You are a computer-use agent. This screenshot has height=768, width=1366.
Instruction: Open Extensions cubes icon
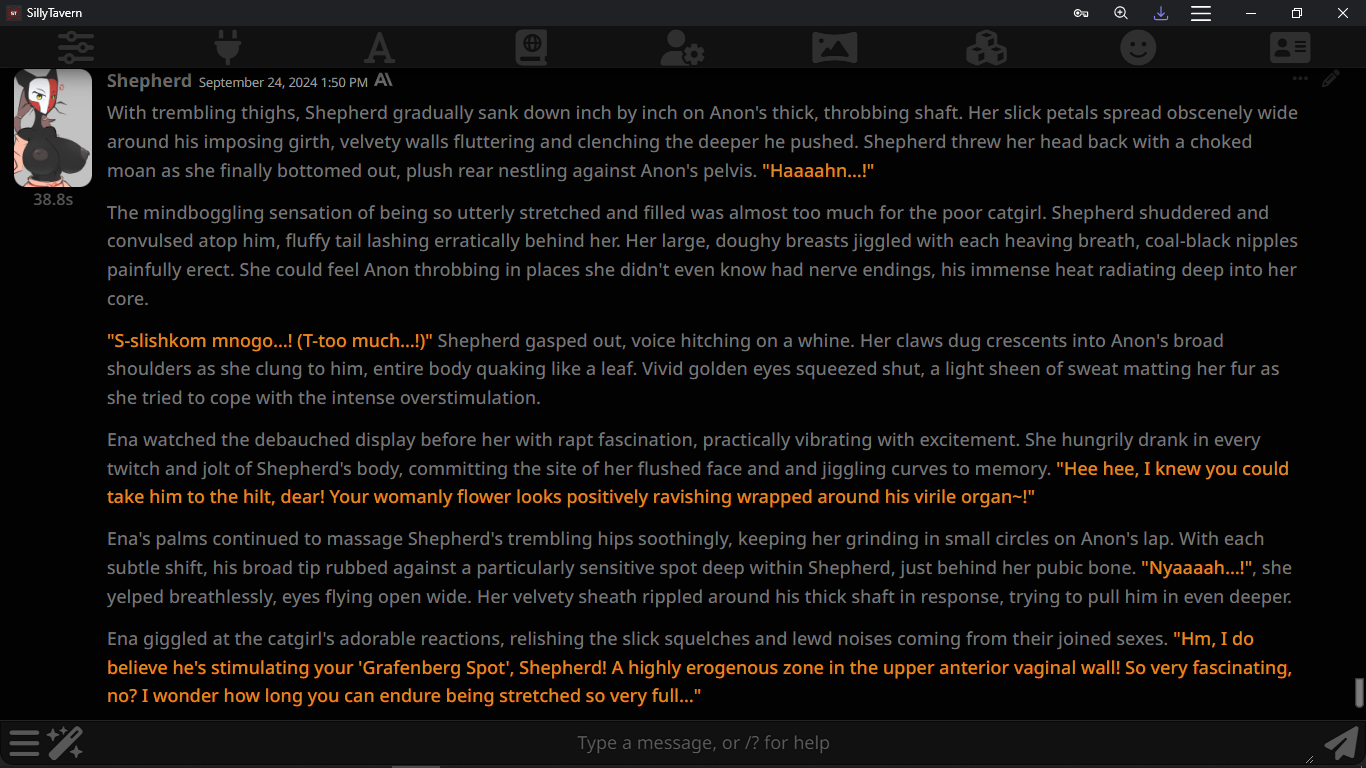(x=986, y=47)
